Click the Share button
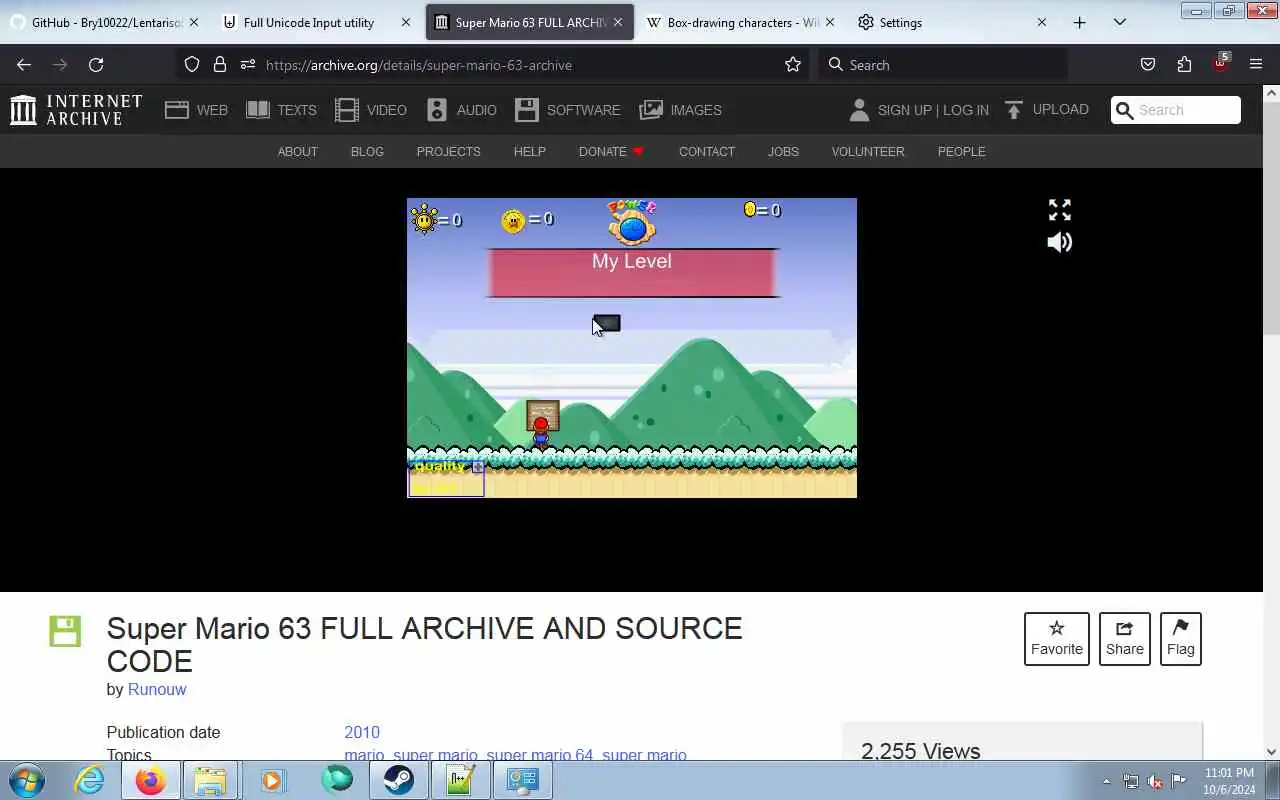The height and width of the screenshot is (800, 1280). (1125, 639)
